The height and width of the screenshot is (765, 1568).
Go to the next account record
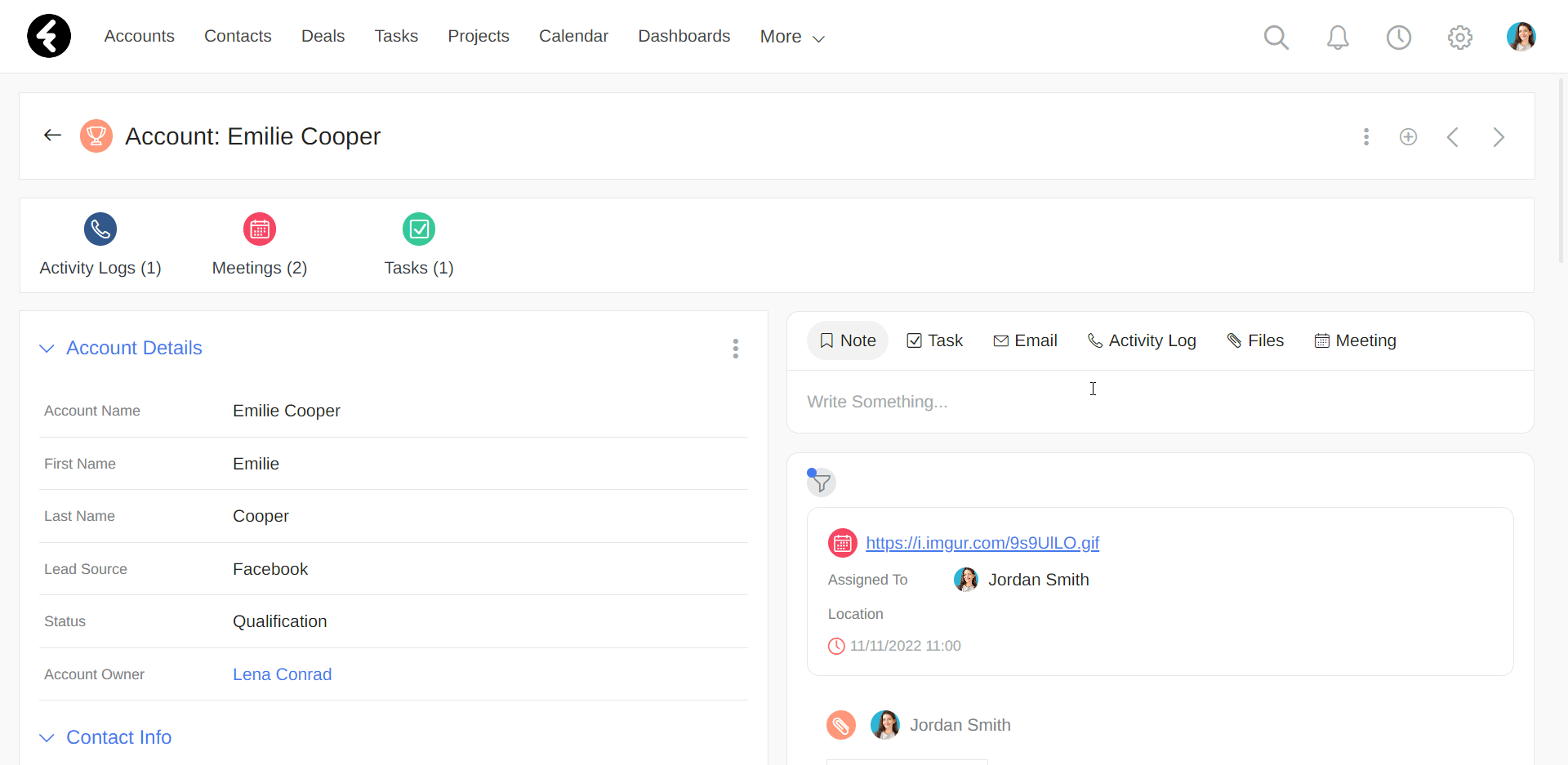pos(1499,137)
